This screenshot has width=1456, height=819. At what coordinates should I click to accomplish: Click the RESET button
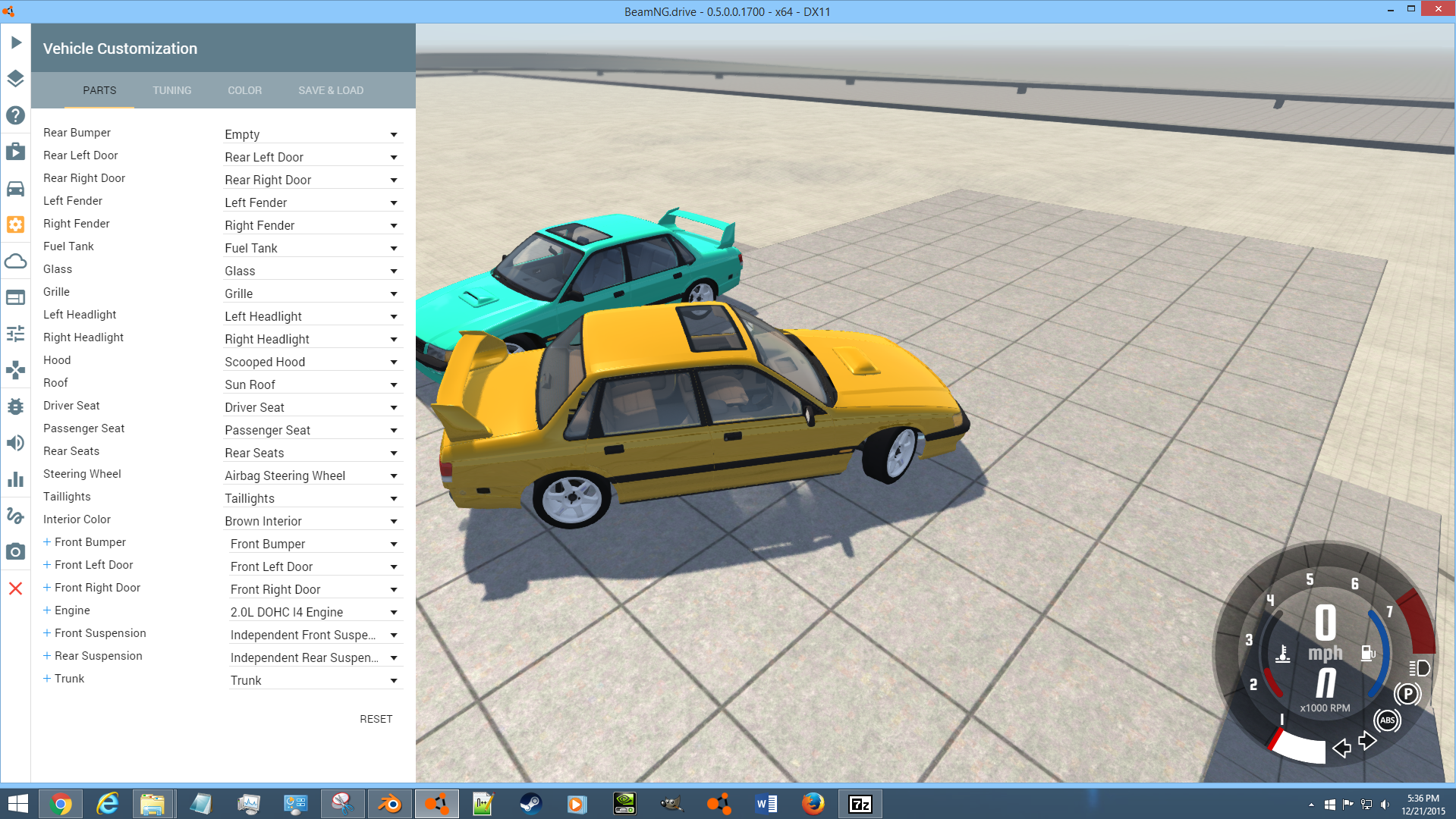click(x=376, y=719)
